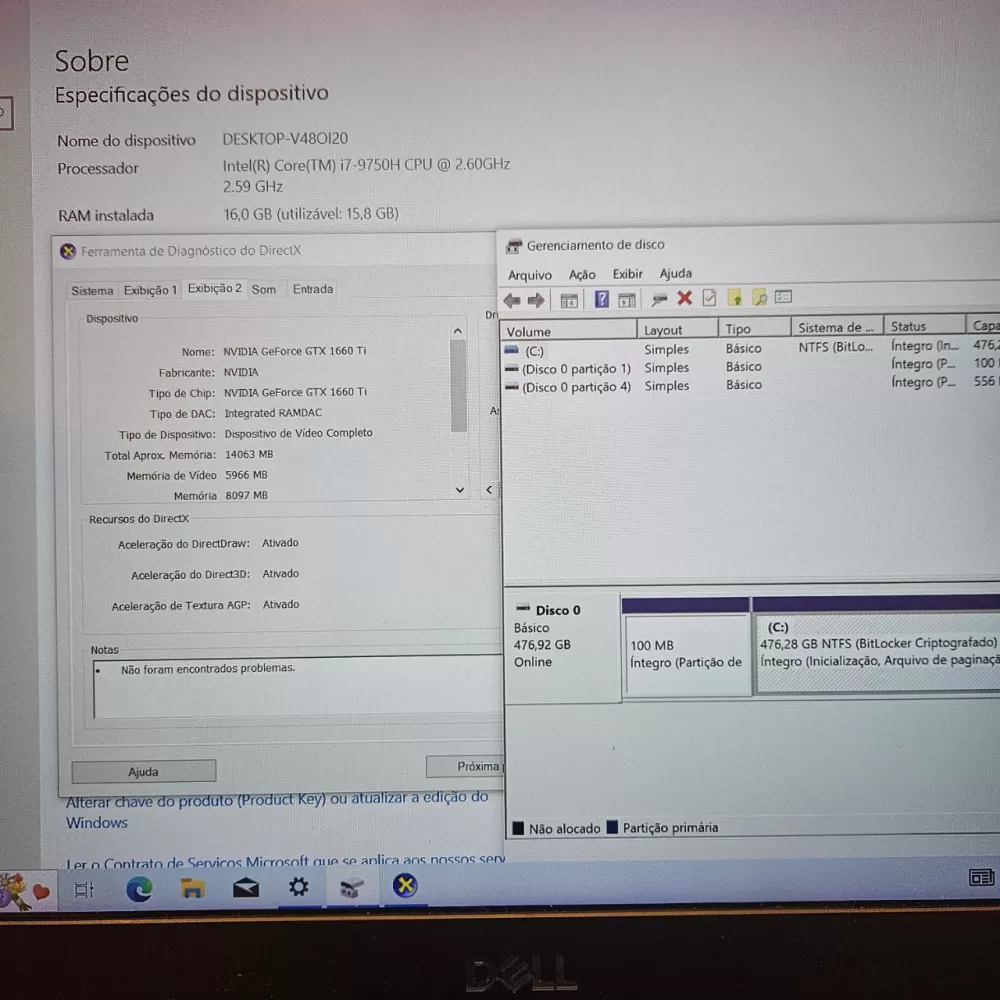Click the Ajuda button in DirectX tool
The image size is (1000, 1000).
(143, 771)
